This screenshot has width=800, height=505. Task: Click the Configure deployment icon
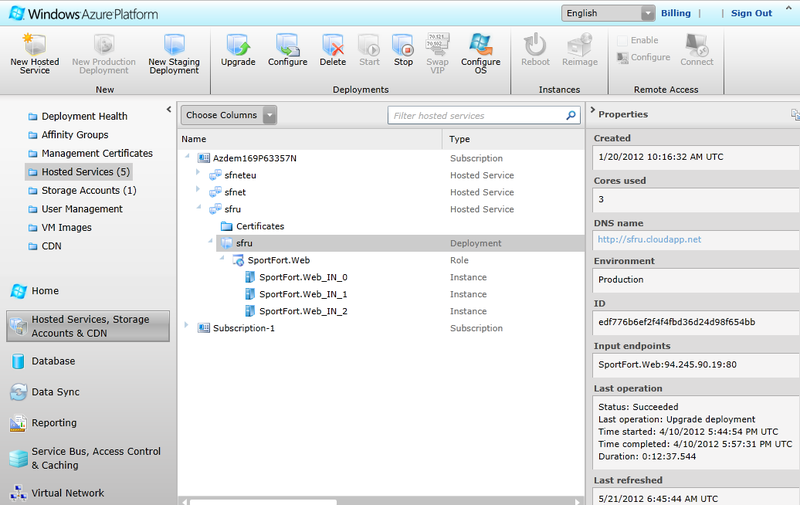tap(287, 44)
